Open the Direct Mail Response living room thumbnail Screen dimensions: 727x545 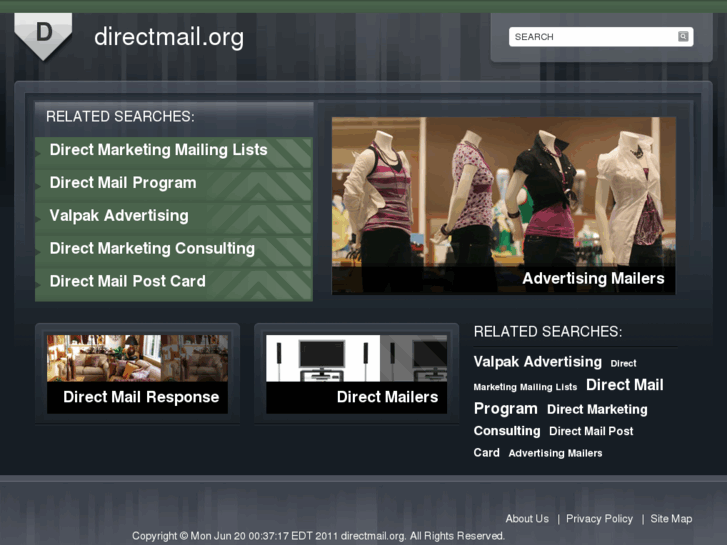(137, 358)
